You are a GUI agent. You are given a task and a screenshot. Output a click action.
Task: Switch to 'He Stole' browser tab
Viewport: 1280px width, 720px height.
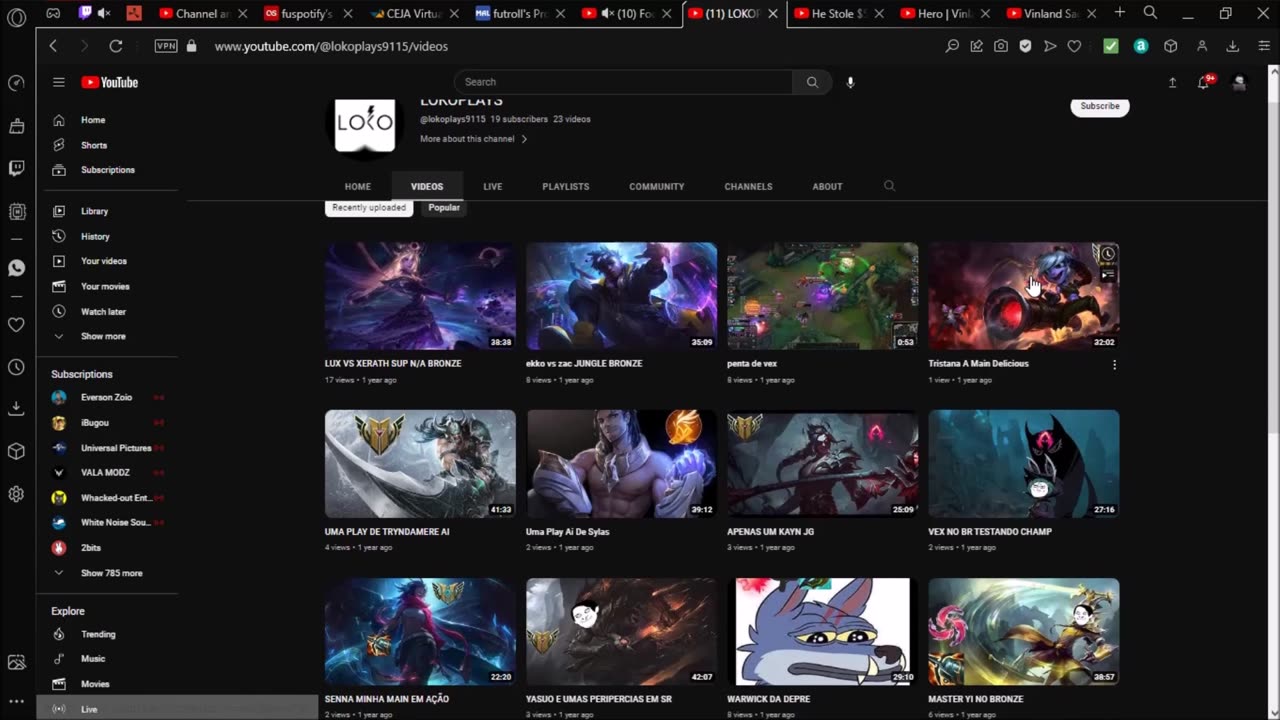(x=838, y=14)
